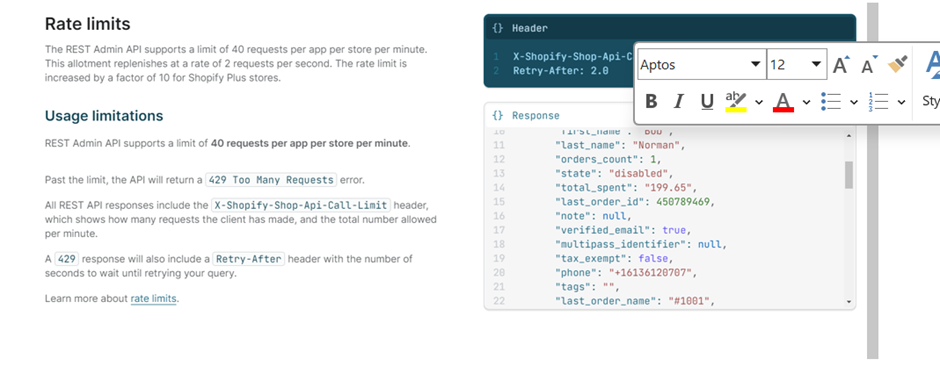Click the Header code block braces icon
The width and height of the screenshot is (940, 381).
tap(497, 28)
